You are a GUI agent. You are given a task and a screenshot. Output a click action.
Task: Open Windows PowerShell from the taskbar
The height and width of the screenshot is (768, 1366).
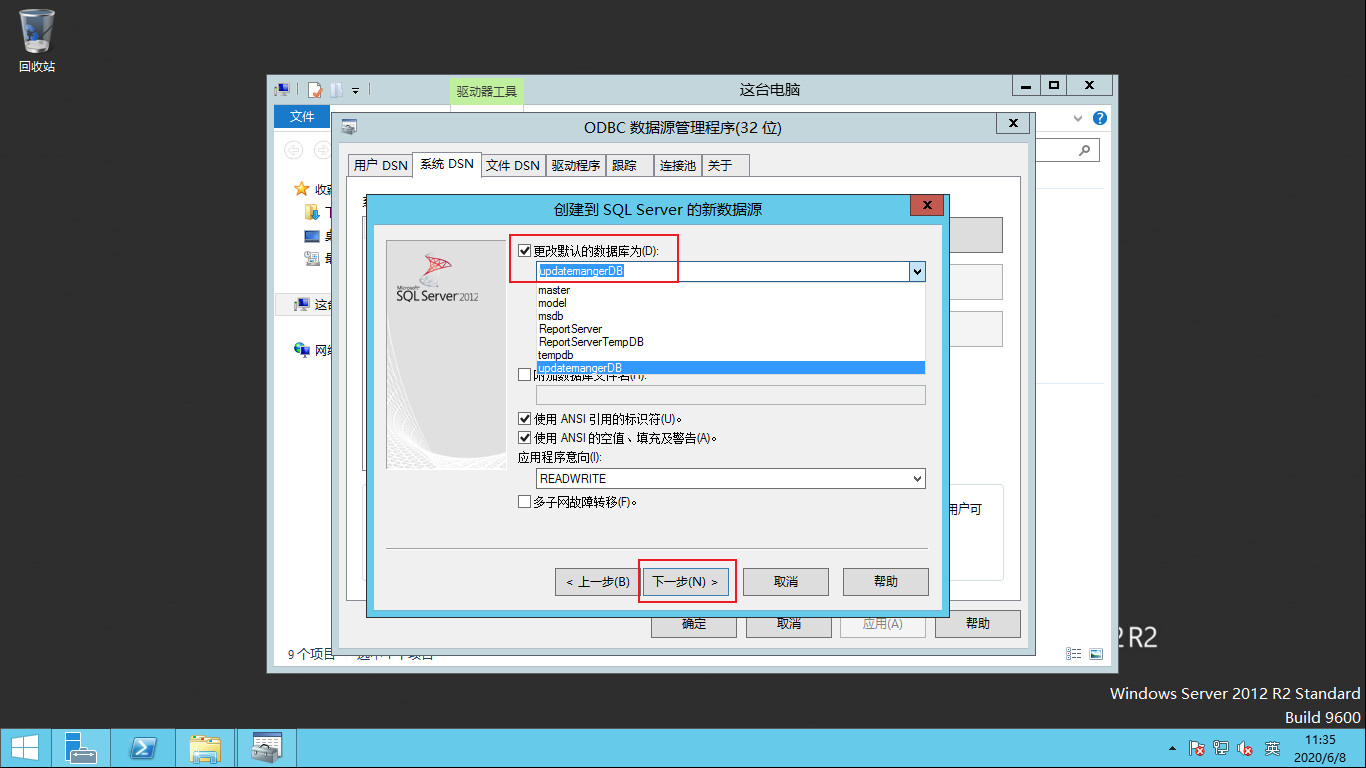click(x=142, y=747)
